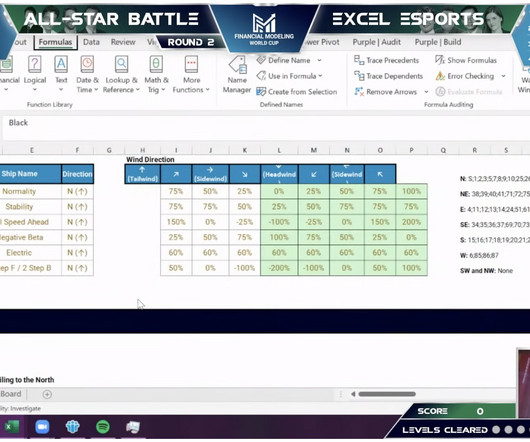
Task: Select the W: 6;85;86;87 text
Action: 479,255
